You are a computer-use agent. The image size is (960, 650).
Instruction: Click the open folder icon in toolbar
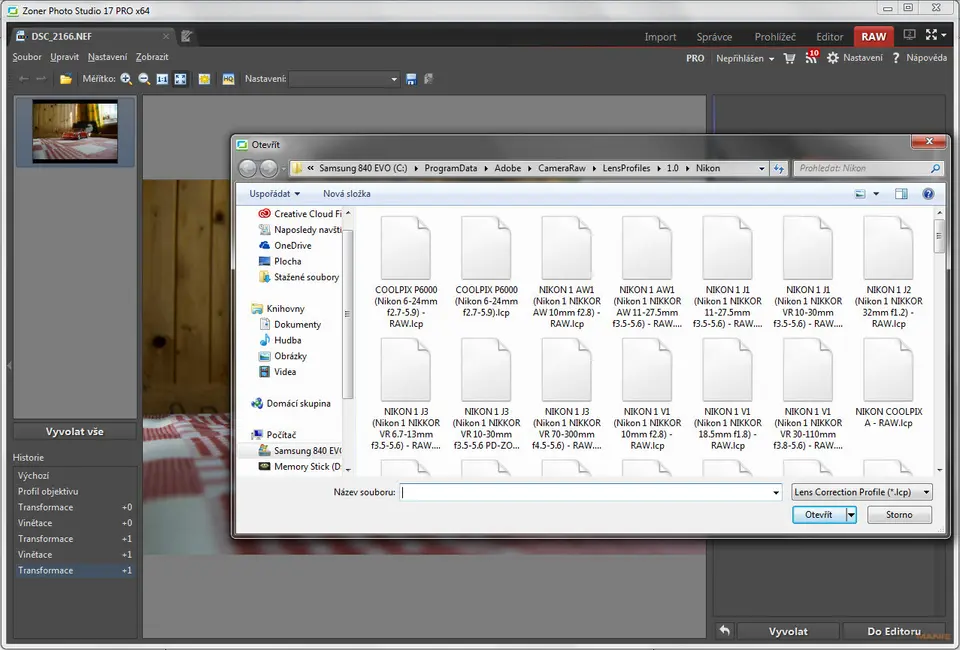pyautogui.click(x=66, y=79)
